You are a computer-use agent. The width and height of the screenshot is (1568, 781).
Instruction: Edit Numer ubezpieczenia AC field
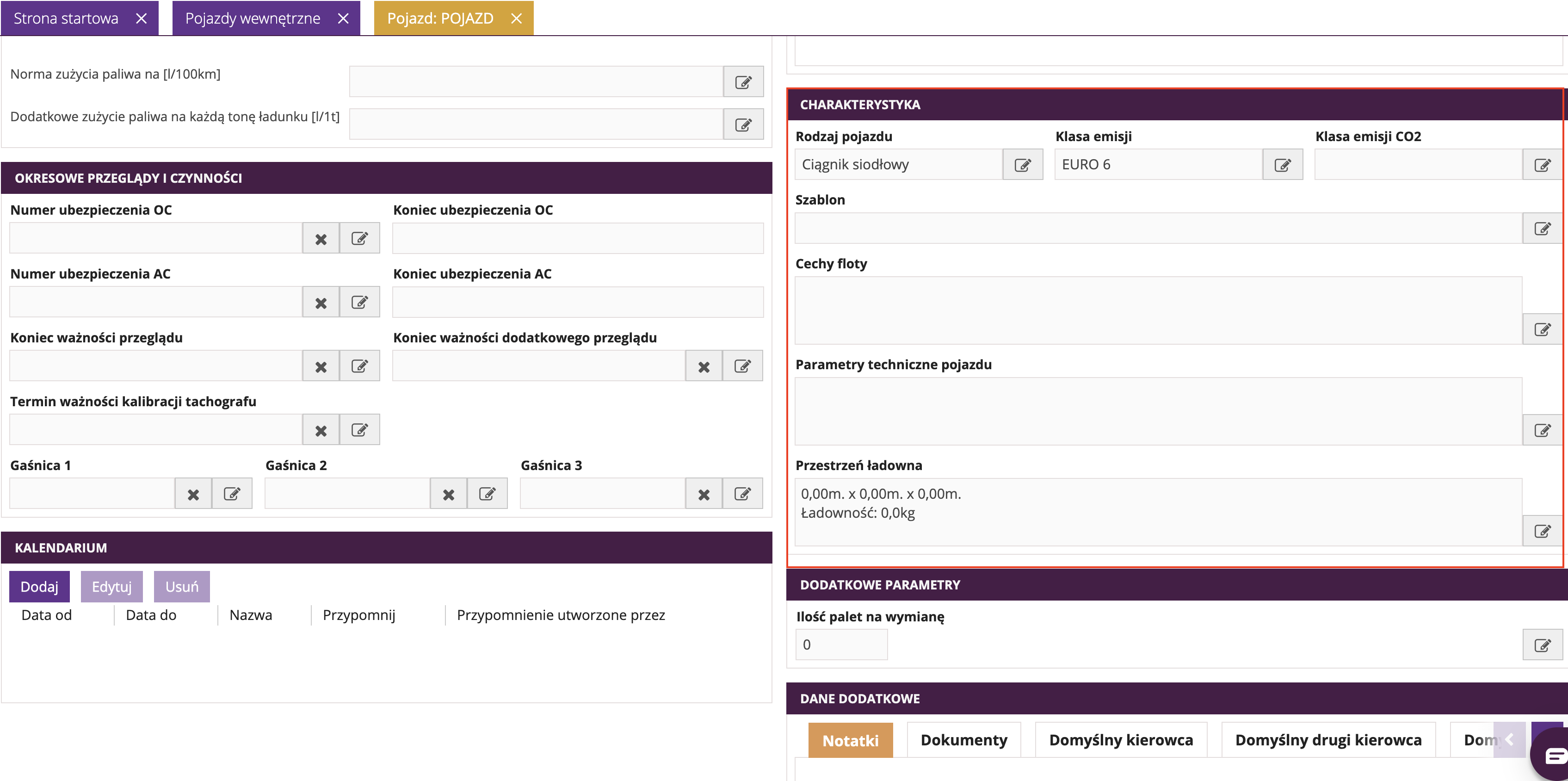pyautogui.click(x=360, y=303)
